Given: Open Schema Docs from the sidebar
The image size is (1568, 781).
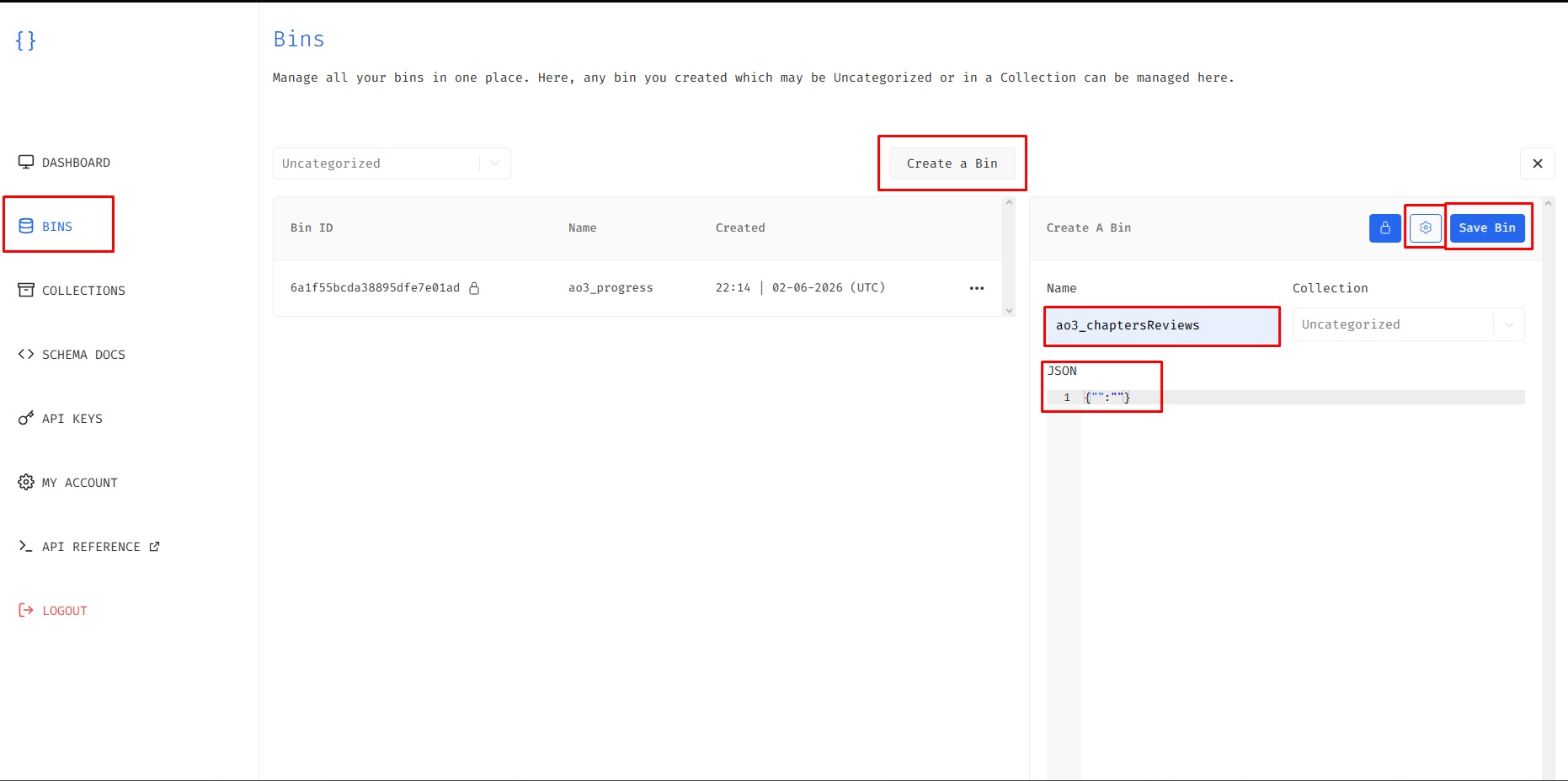Looking at the screenshot, I should (72, 355).
